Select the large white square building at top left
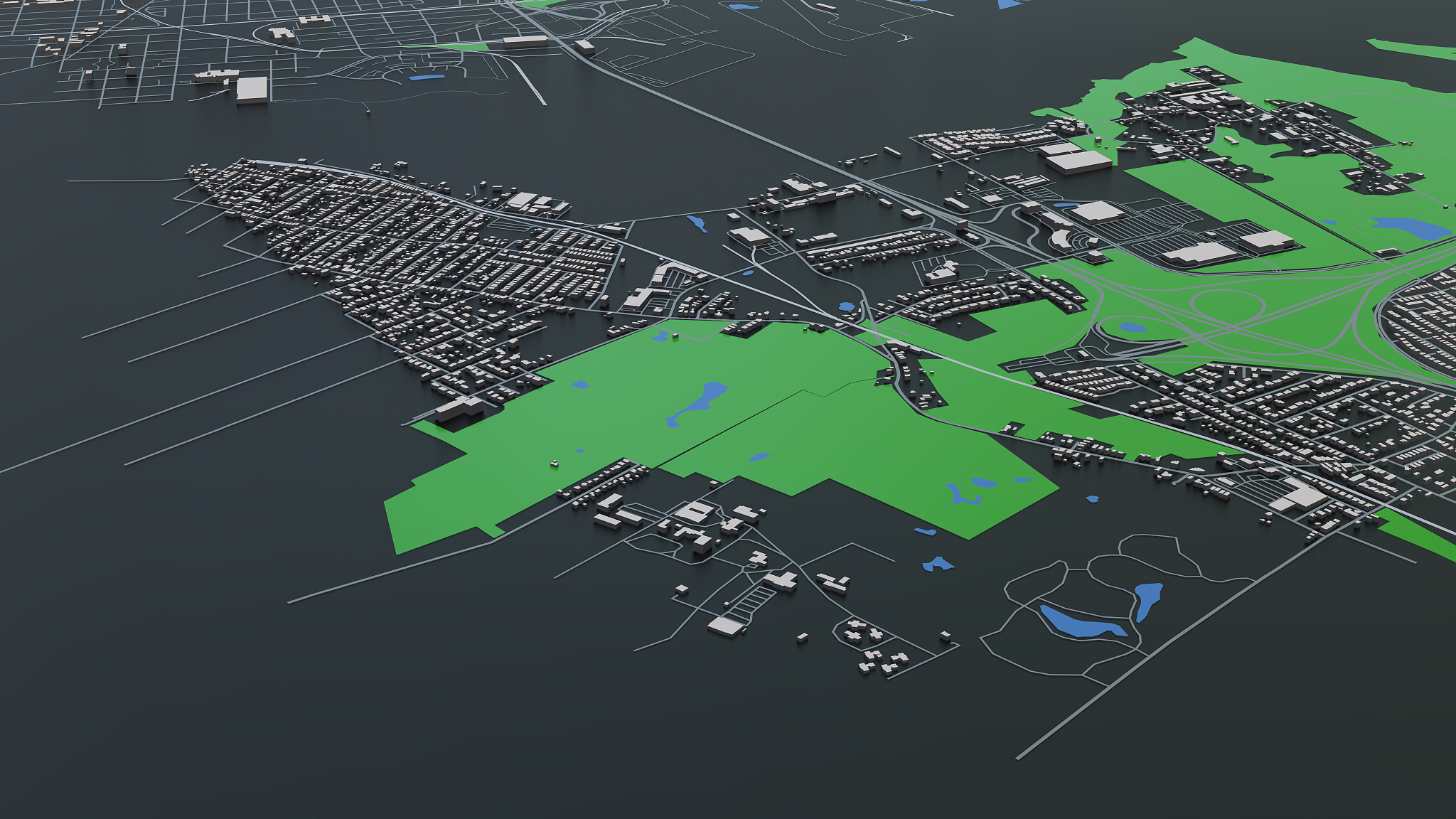1456x819 pixels. (252, 90)
